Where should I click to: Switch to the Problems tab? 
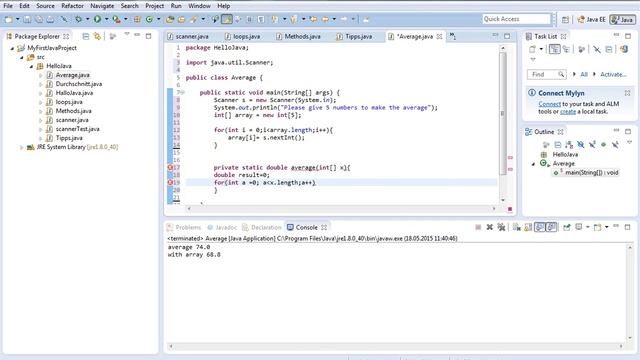point(184,227)
